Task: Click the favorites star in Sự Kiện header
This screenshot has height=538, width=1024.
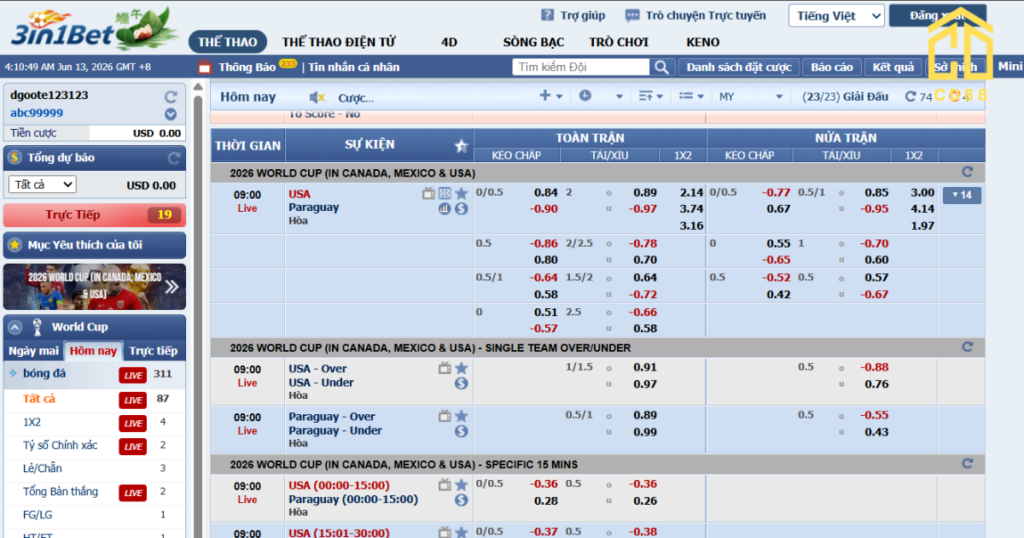Action: pyautogui.click(x=461, y=146)
